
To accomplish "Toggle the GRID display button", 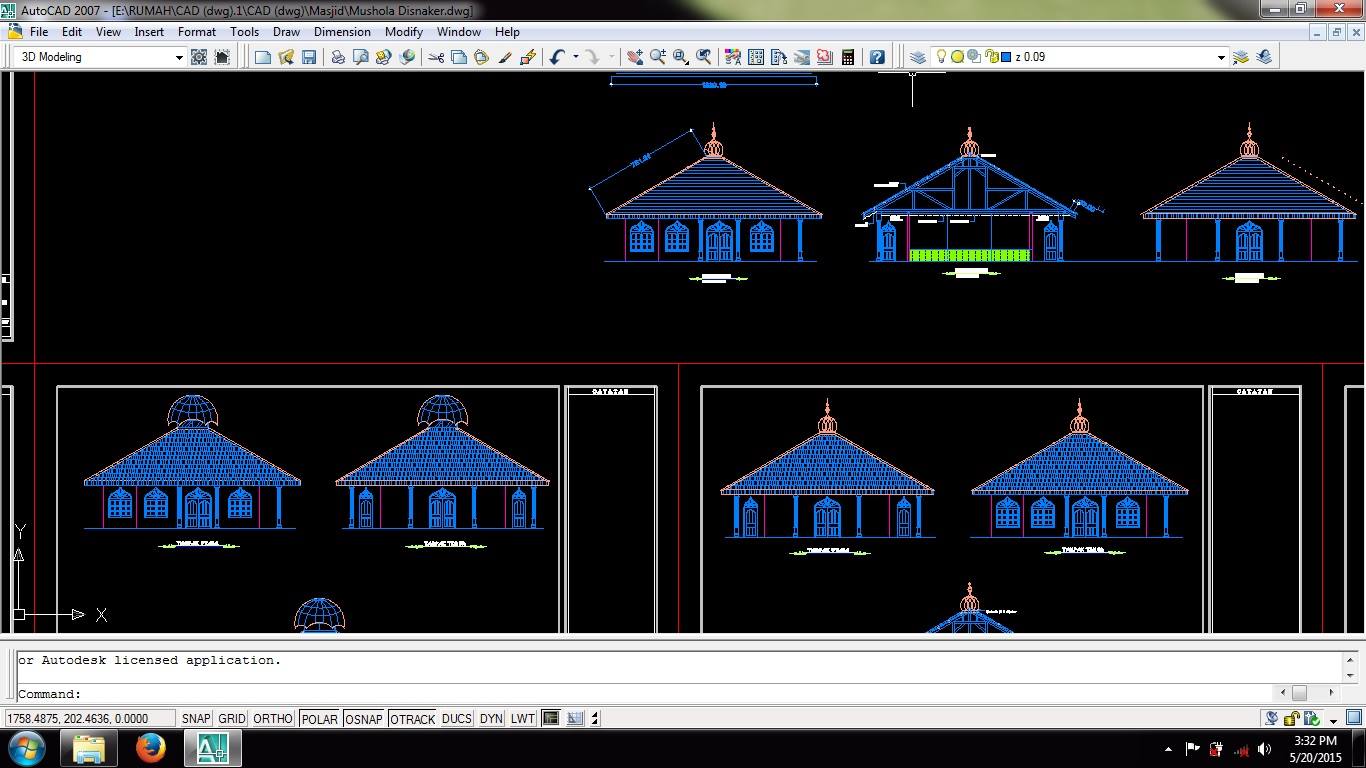I will pyautogui.click(x=232, y=718).
